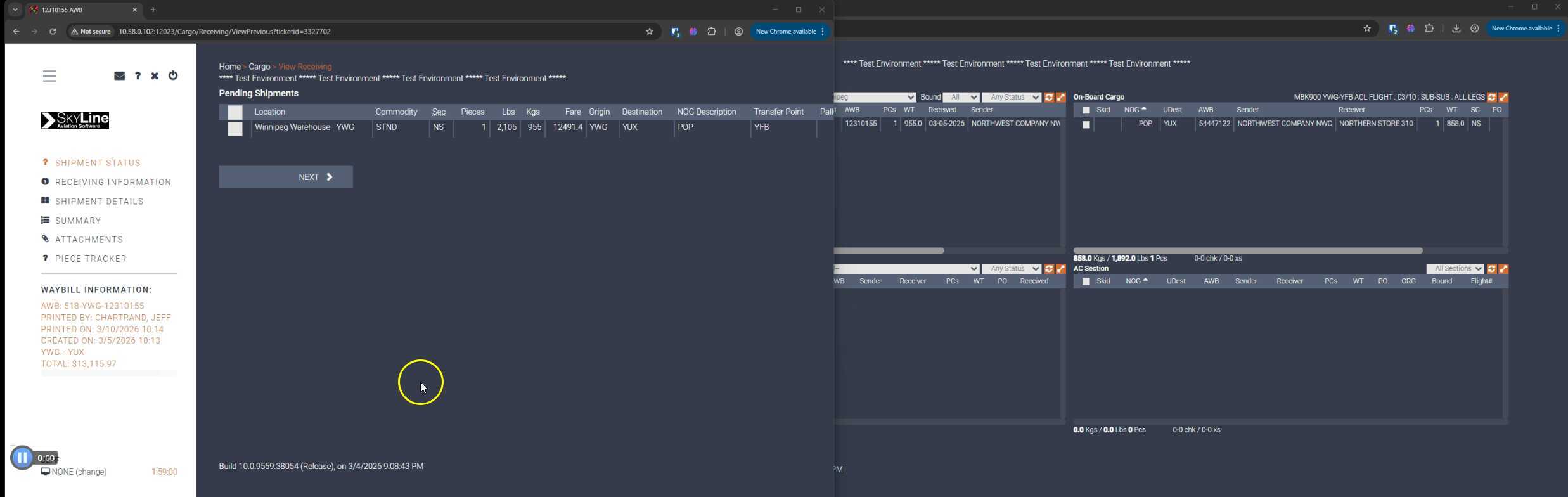The image size is (1568, 497).
Task: Open the hamburger navigation menu
Action: coord(49,76)
